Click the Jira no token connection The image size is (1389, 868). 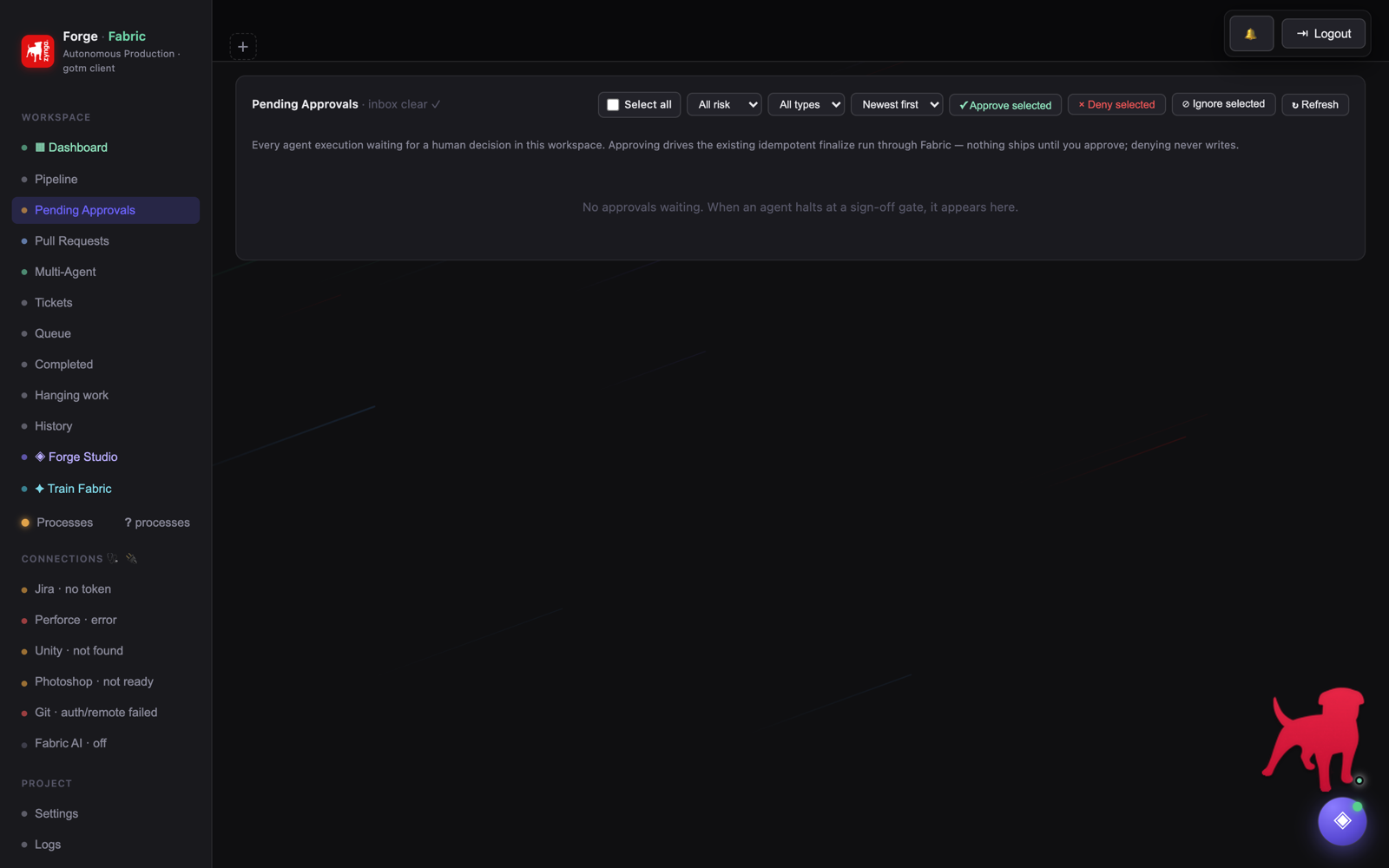click(106, 589)
